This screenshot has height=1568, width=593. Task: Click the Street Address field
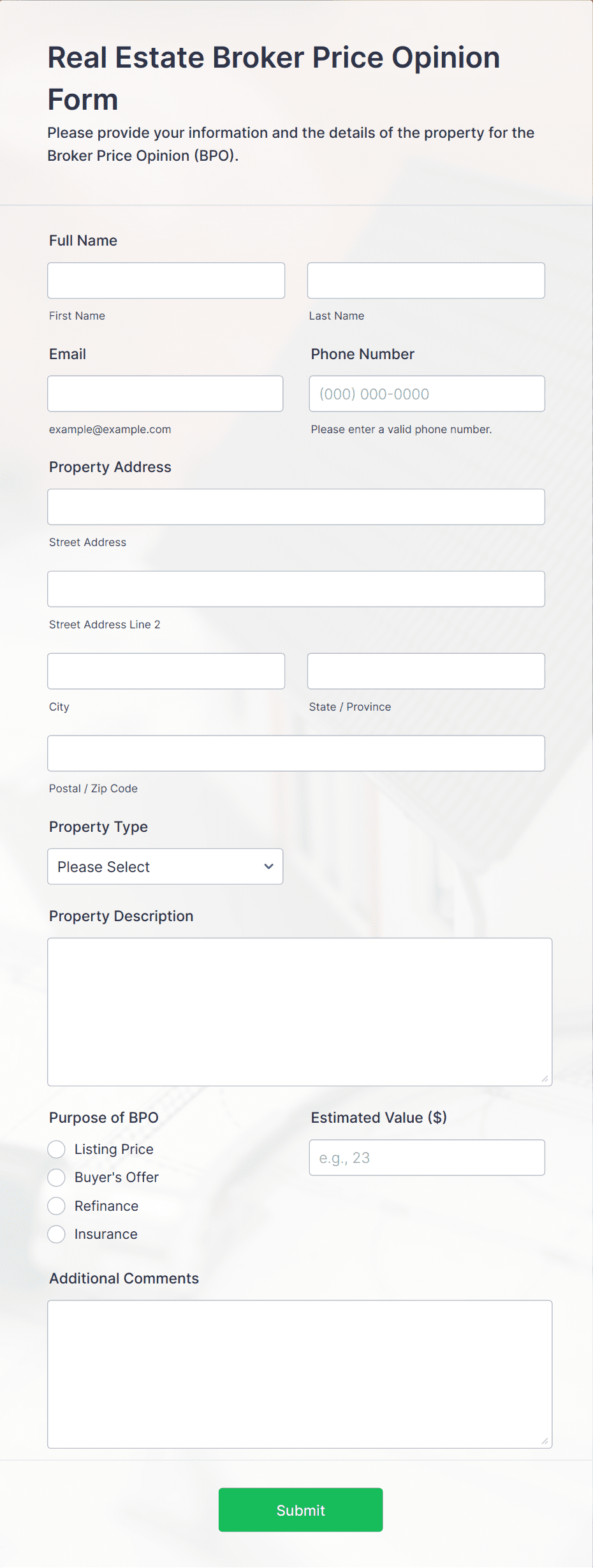pyautogui.click(x=296, y=507)
